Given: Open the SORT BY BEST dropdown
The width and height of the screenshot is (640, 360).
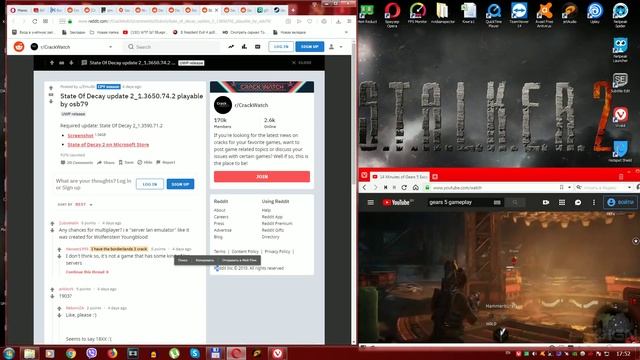Looking at the screenshot, I should [x=75, y=204].
